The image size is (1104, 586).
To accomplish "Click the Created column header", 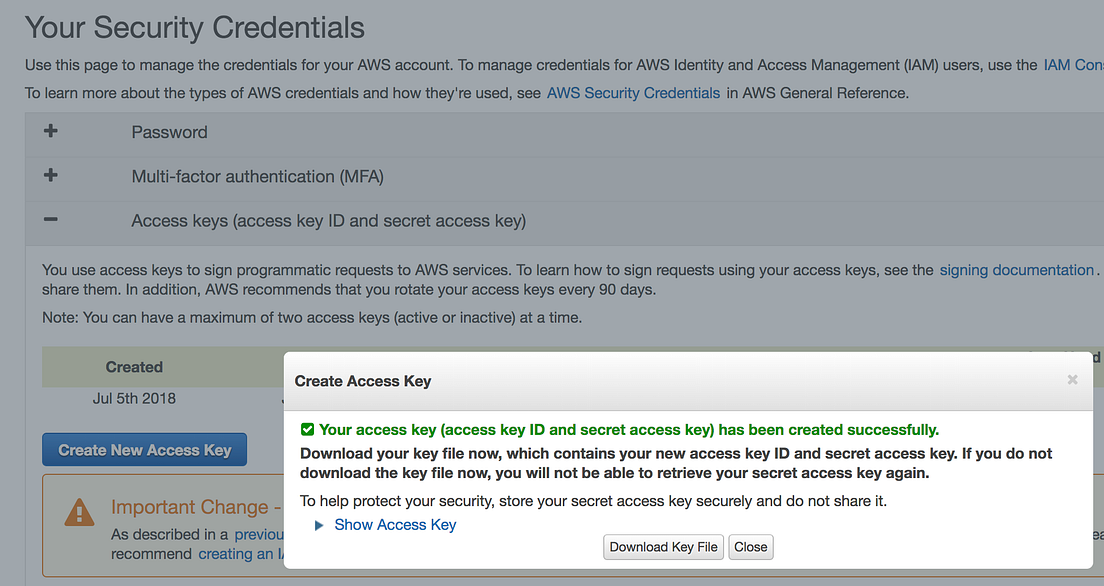I will pos(134,367).
